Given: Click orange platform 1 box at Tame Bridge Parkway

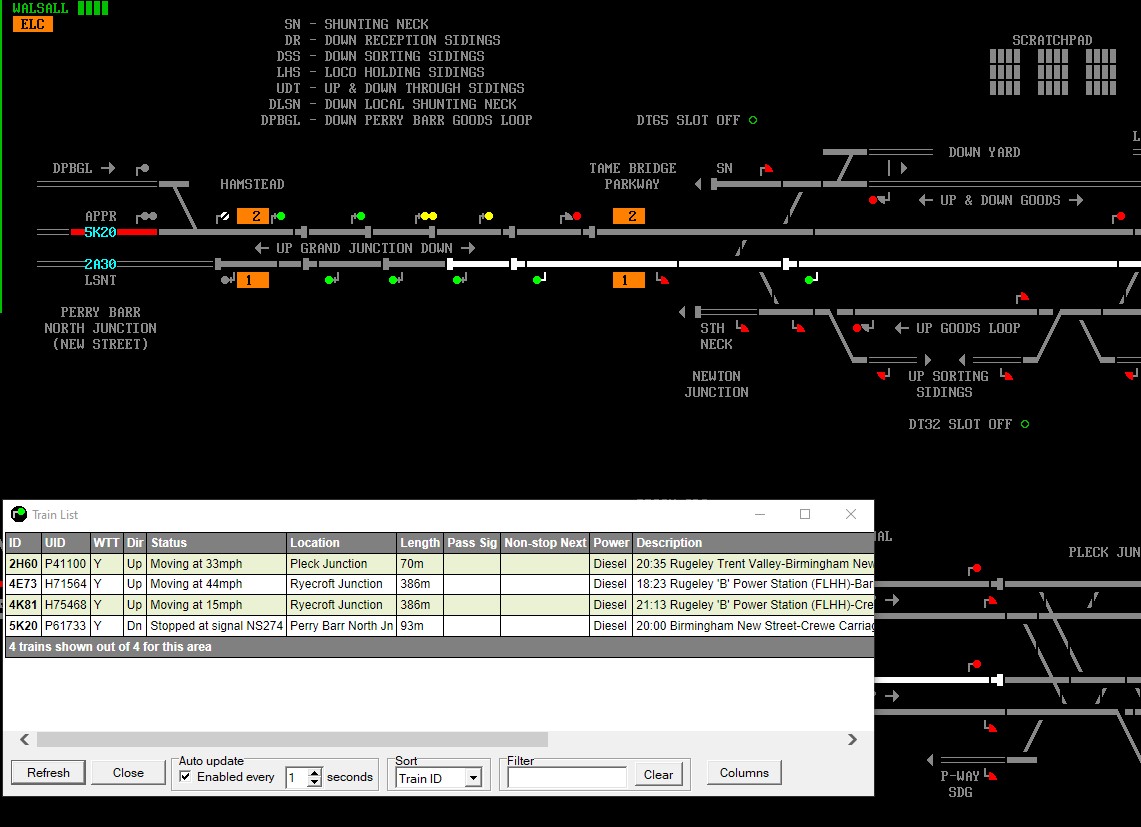Looking at the screenshot, I should coord(629,280).
